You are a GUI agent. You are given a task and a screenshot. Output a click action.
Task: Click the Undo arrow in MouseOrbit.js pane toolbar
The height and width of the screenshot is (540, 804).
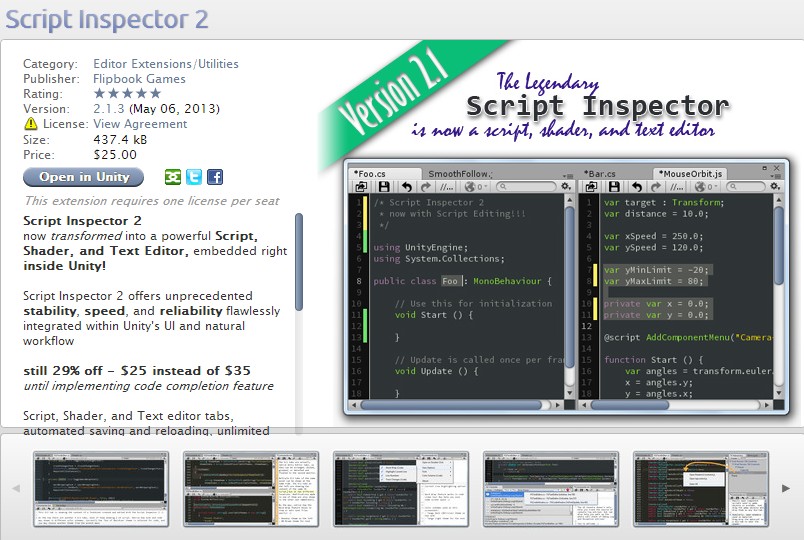pyautogui.click(x=637, y=187)
